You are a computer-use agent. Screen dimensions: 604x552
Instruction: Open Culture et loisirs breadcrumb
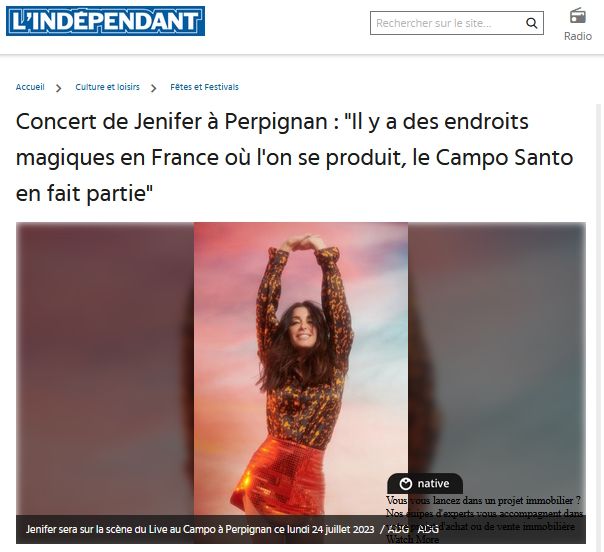click(x=107, y=87)
